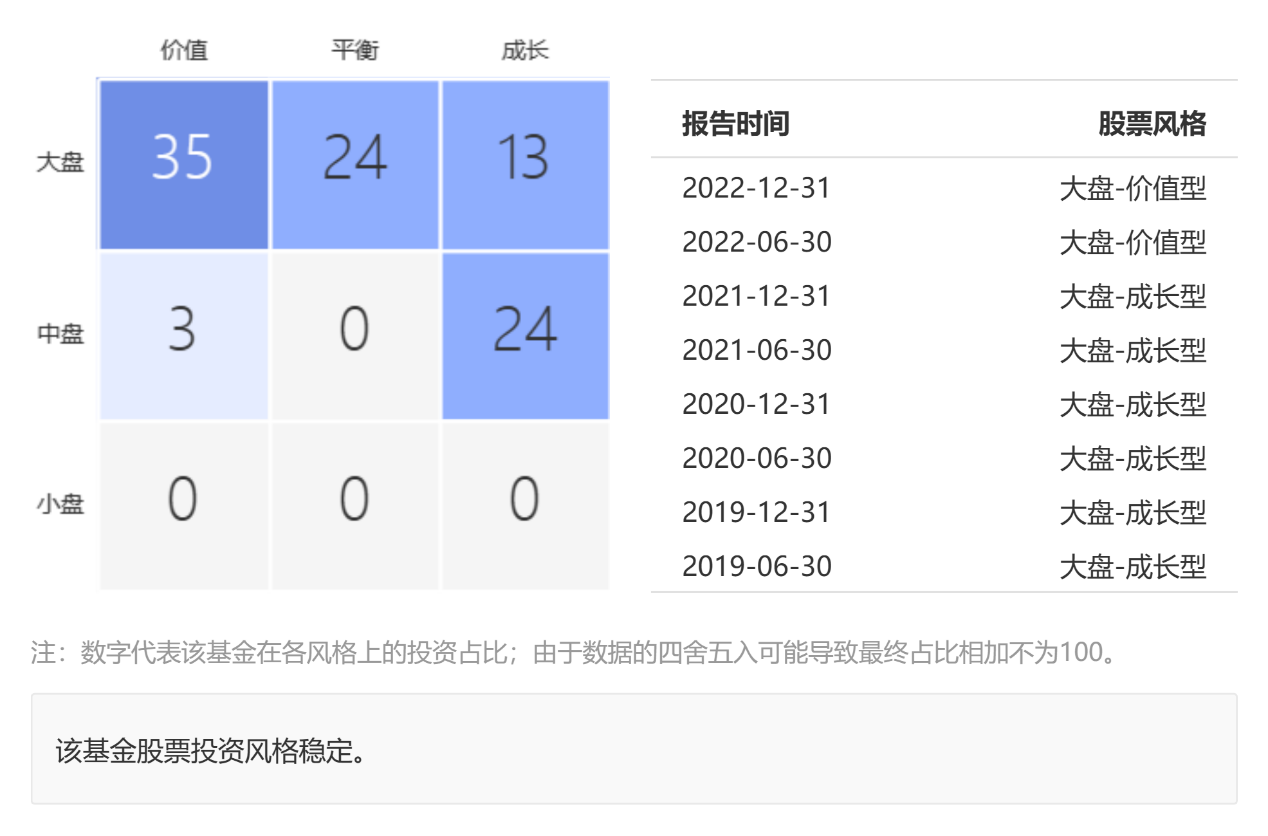Select the 2021-12-31 report date
The width and height of the screenshot is (1268, 836).
tap(756, 296)
